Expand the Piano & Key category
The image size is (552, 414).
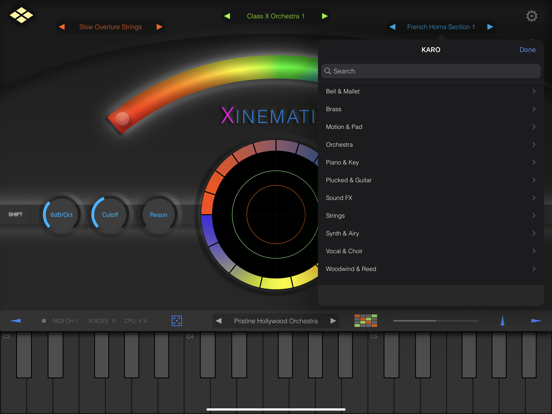click(x=431, y=162)
